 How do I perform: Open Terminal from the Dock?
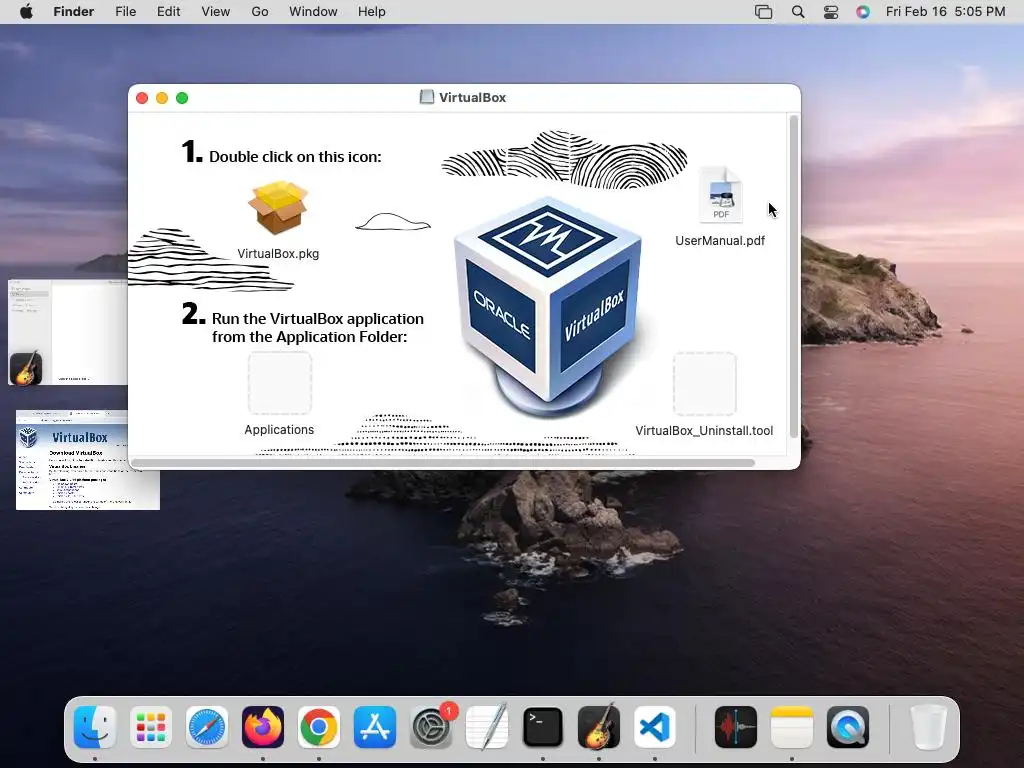pyautogui.click(x=543, y=727)
